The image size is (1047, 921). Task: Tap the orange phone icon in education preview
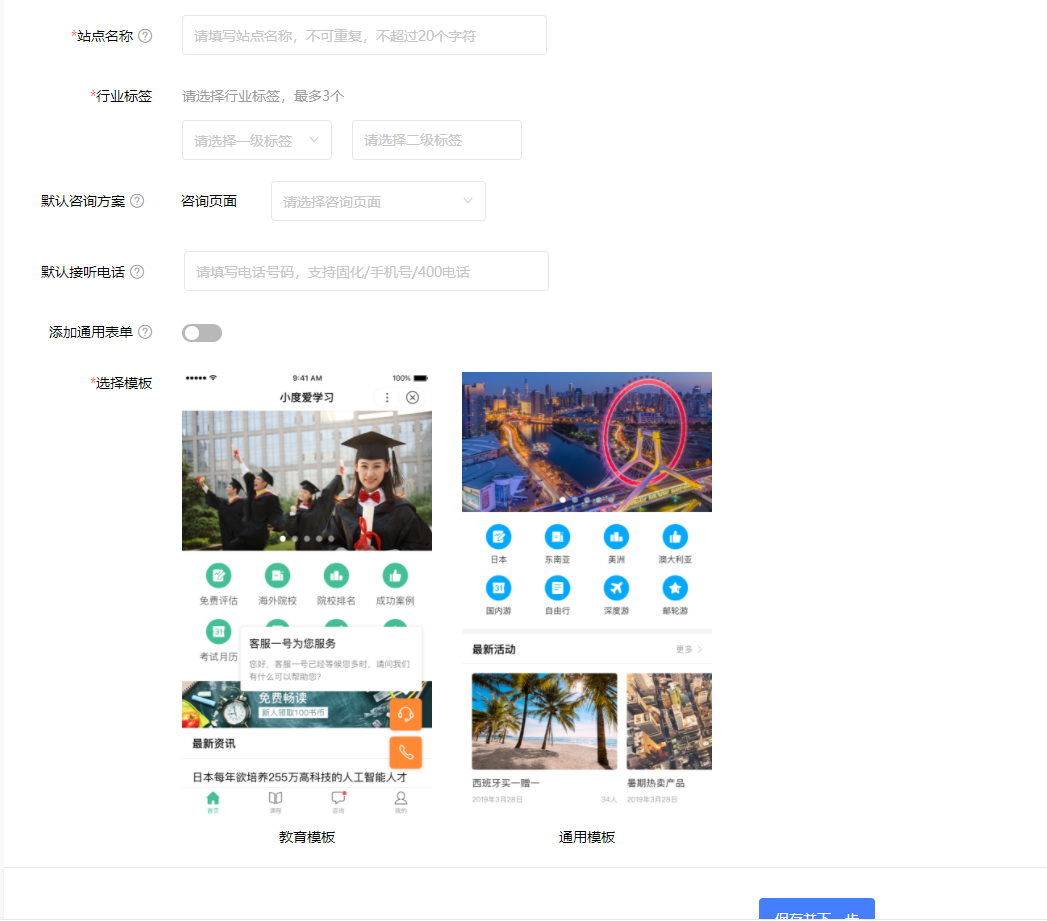coord(406,751)
